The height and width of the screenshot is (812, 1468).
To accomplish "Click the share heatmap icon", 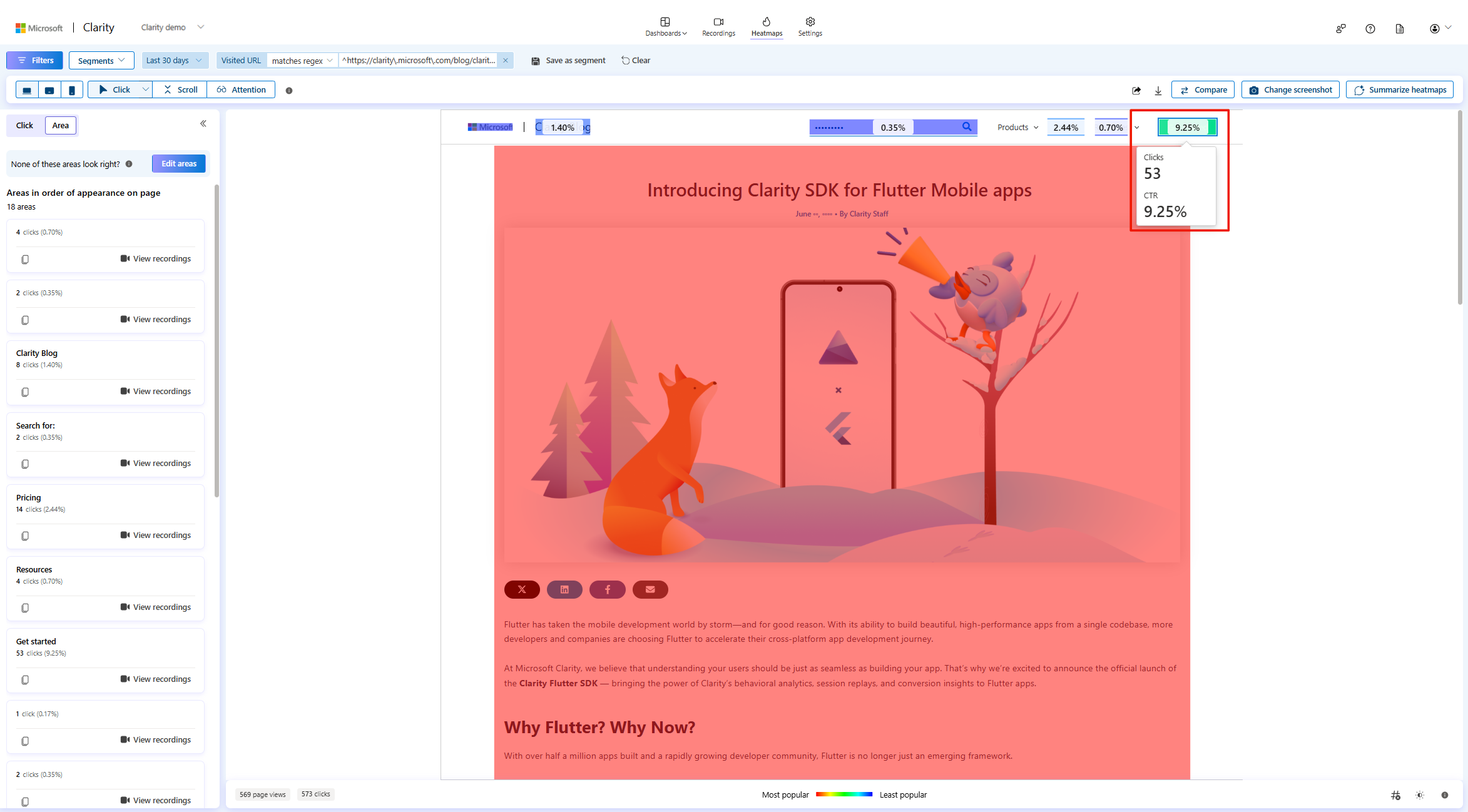I will (1136, 91).
